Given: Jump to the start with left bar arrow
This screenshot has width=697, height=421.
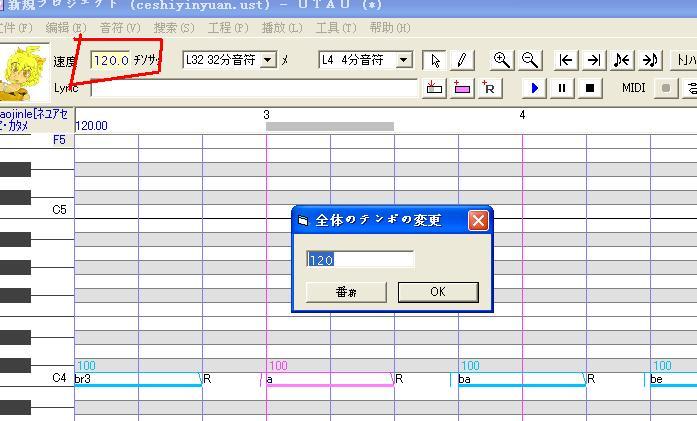Looking at the screenshot, I should [566, 60].
